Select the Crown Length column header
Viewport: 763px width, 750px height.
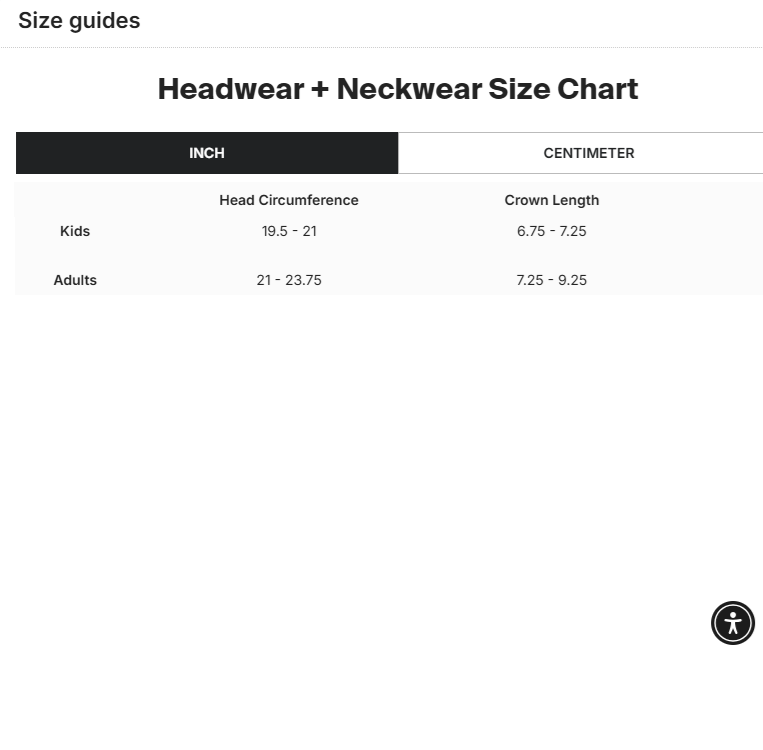(x=552, y=200)
